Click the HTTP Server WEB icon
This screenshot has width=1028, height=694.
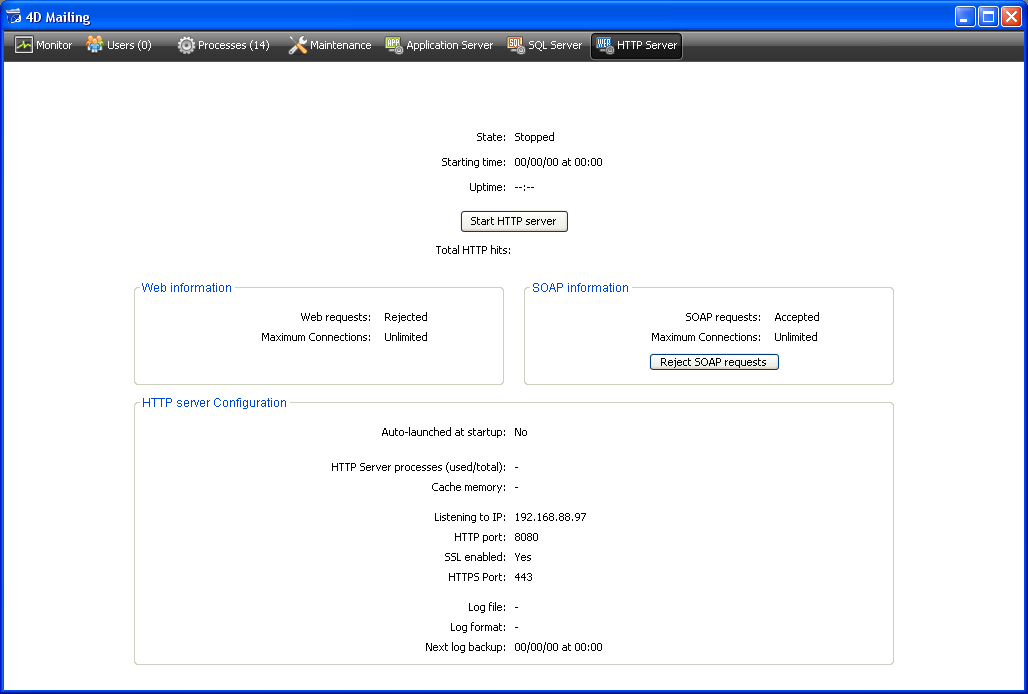click(604, 45)
